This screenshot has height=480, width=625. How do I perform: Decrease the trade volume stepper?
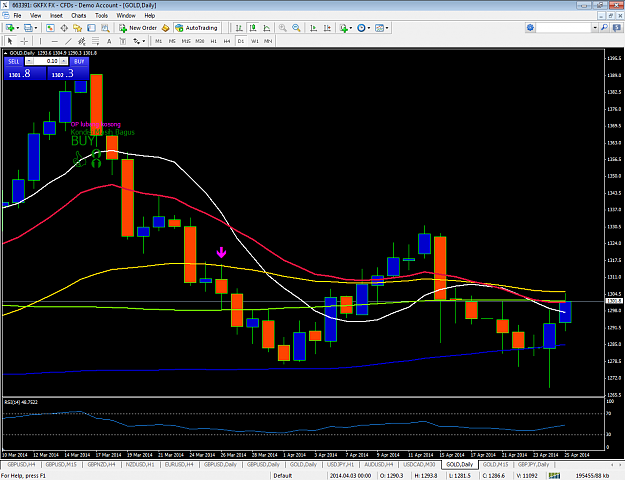pos(29,61)
